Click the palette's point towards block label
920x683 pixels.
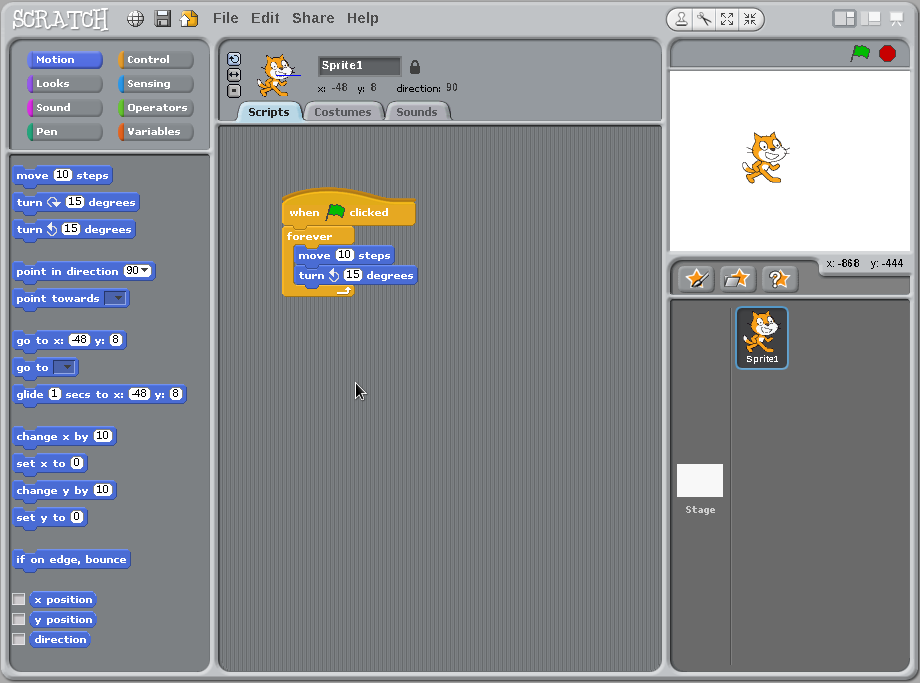click(x=58, y=299)
